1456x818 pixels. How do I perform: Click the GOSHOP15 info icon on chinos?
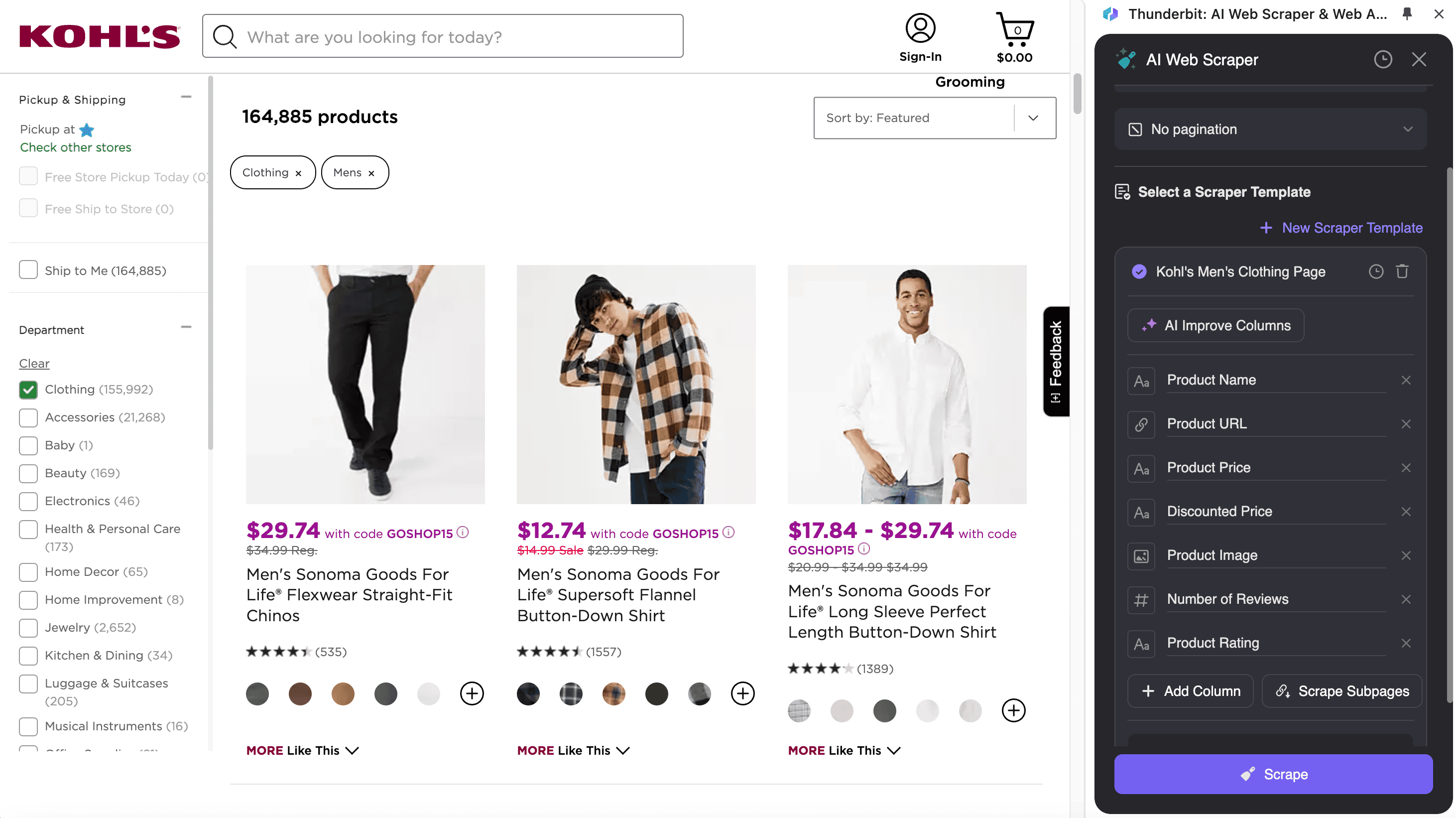(463, 533)
